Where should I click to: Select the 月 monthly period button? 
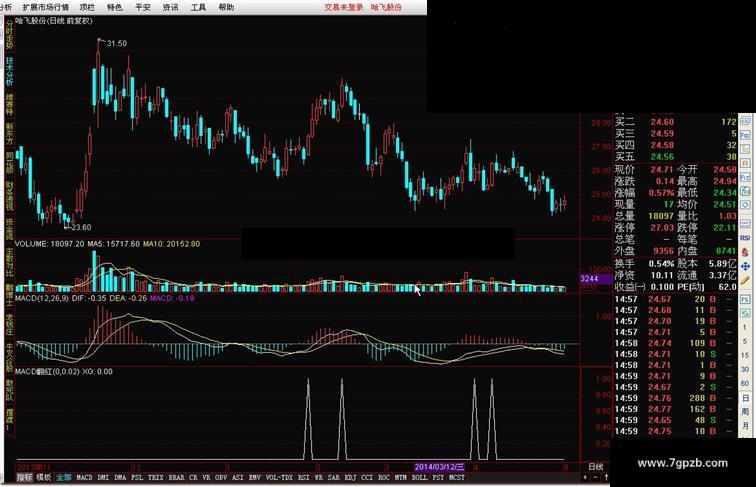[745, 426]
